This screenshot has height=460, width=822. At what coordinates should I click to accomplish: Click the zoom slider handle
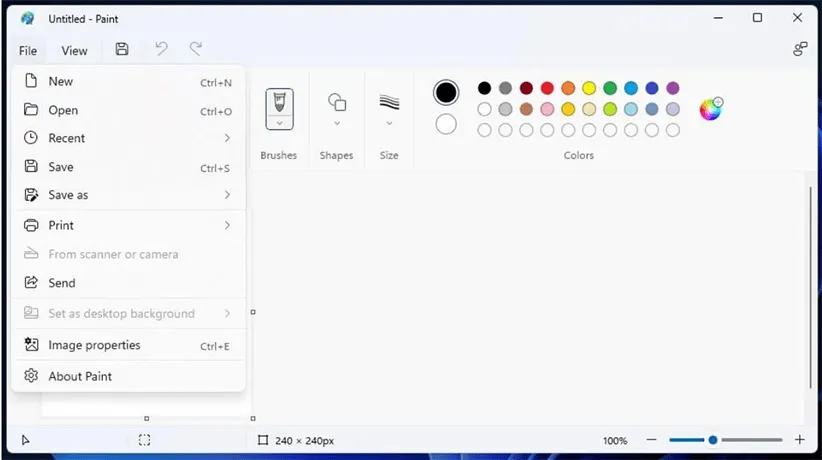713,440
